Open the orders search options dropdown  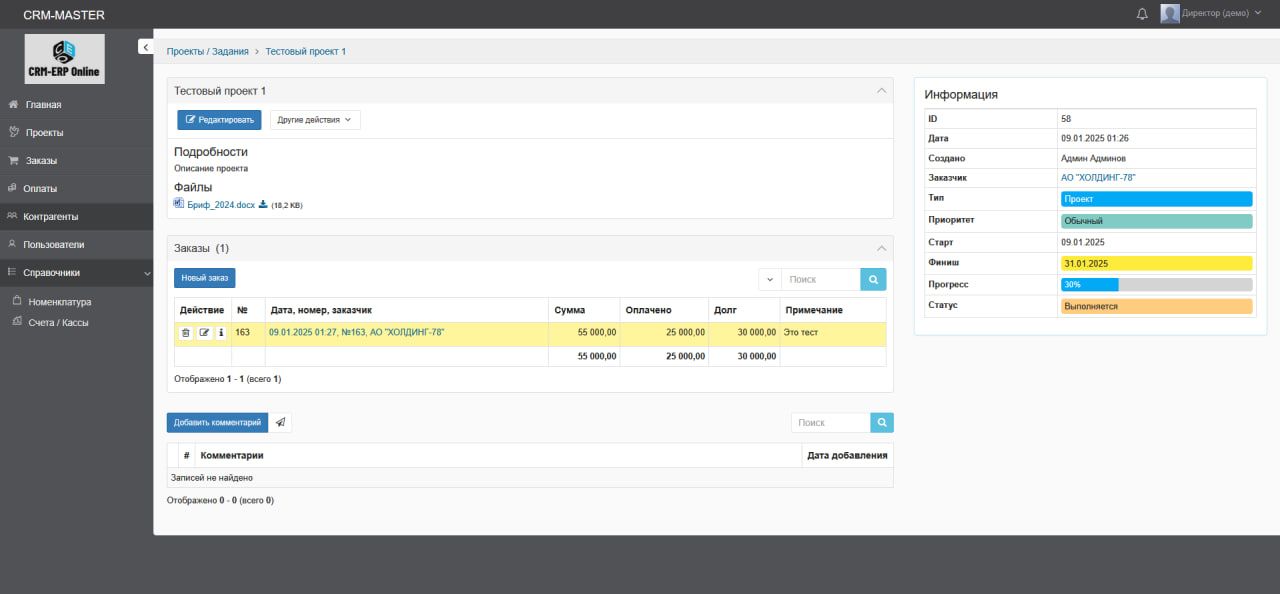click(x=769, y=279)
